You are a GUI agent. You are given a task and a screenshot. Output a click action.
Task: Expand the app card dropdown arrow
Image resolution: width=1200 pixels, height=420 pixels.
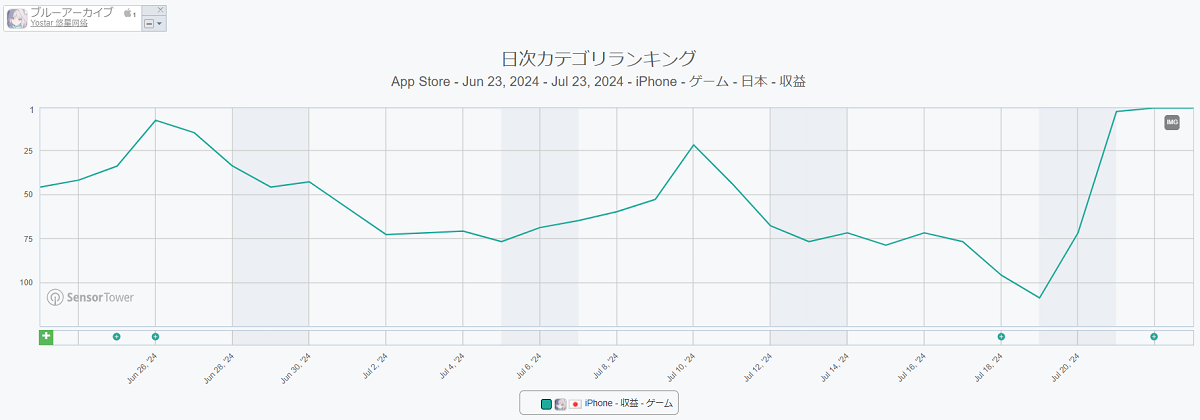[x=159, y=23]
